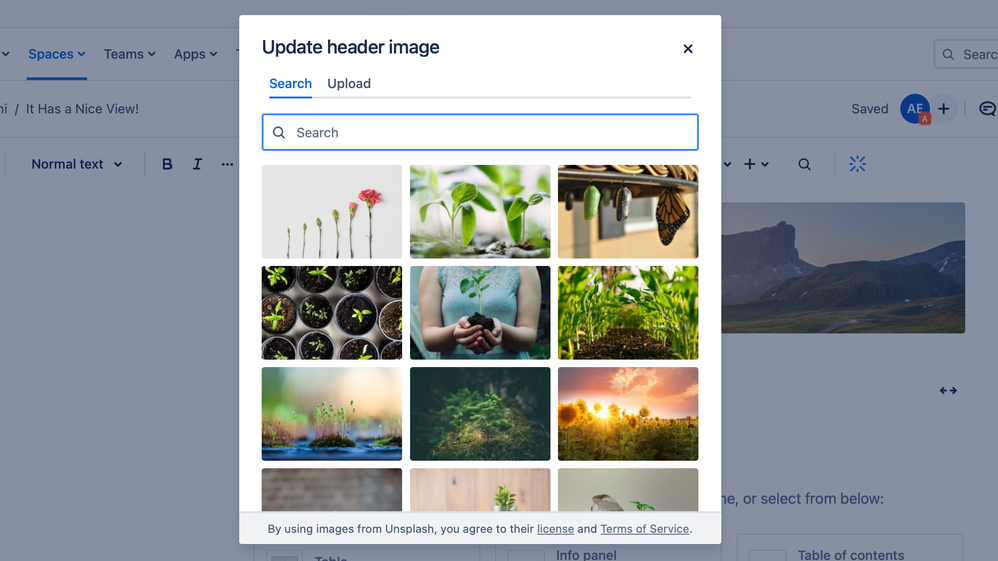Expand the Teams menu
The width and height of the screenshot is (998, 561).
(x=130, y=54)
